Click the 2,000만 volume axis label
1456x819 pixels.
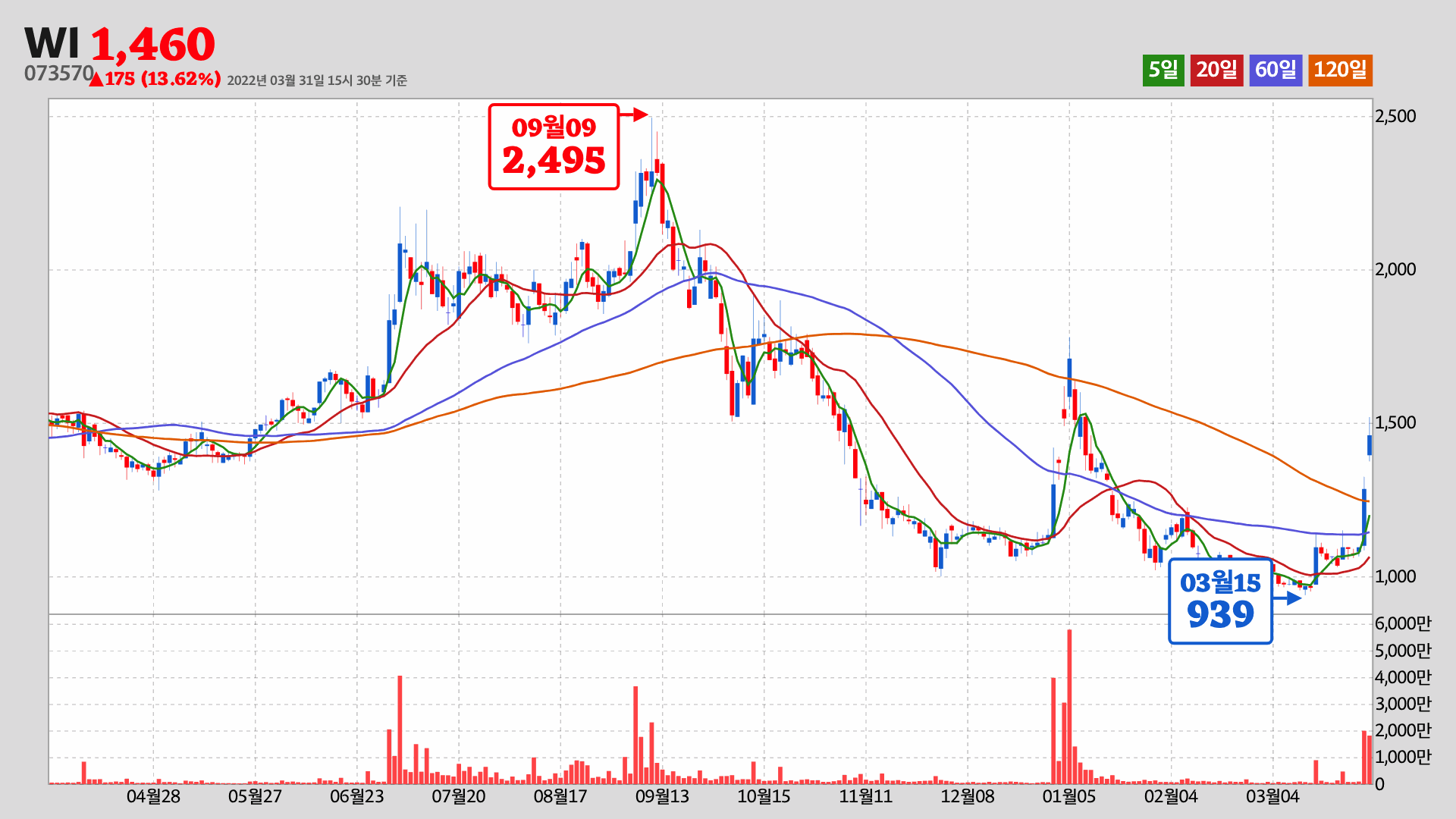pos(1403,730)
